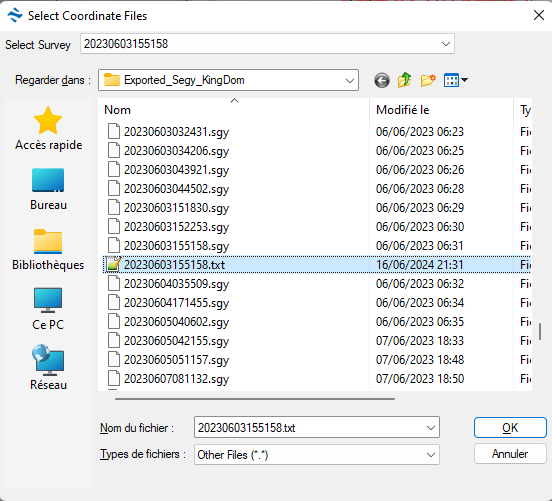Create a new folder
The image size is (552, 501).
tap(428, 80)
